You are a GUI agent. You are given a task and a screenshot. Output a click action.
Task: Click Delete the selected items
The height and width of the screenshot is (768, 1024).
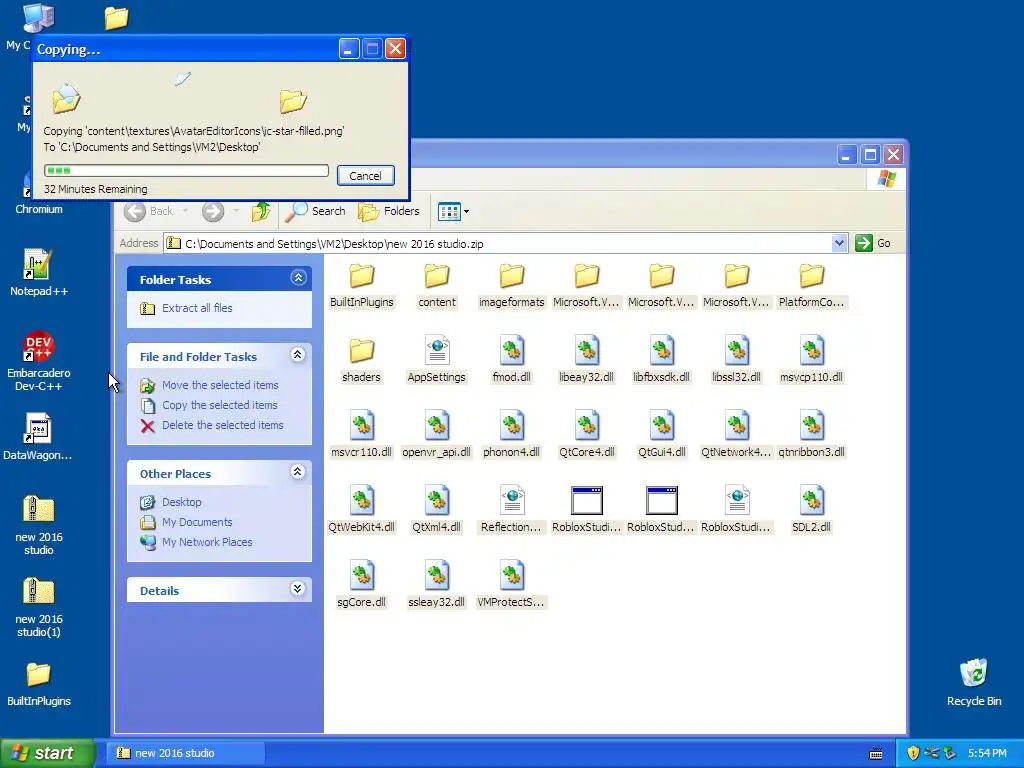pyautogui.click(x=222, y=425)
